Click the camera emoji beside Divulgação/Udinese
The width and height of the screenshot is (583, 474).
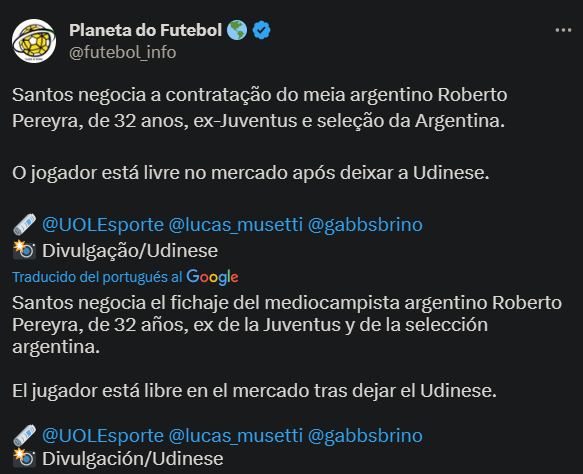[25, 249]
